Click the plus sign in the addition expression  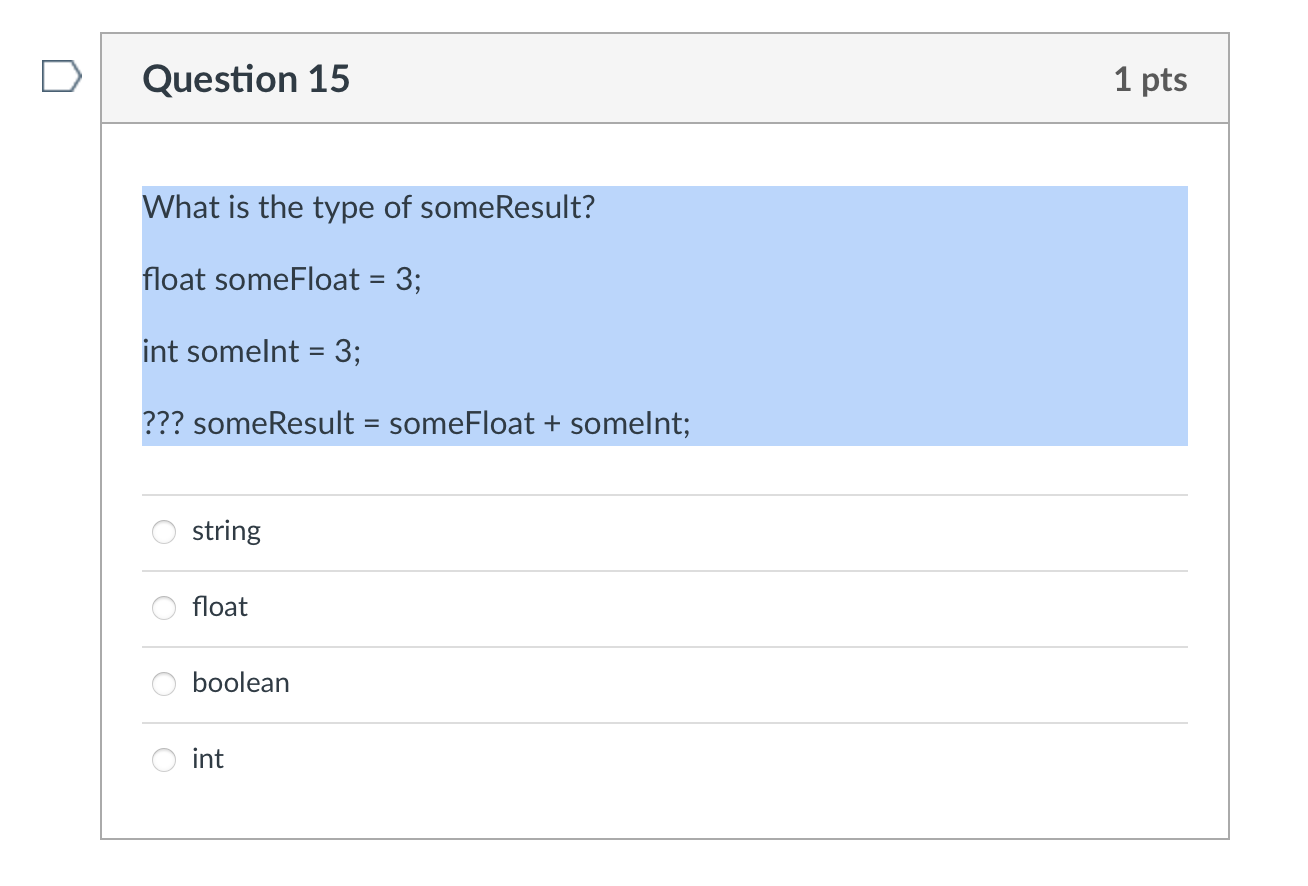[552, 424]
